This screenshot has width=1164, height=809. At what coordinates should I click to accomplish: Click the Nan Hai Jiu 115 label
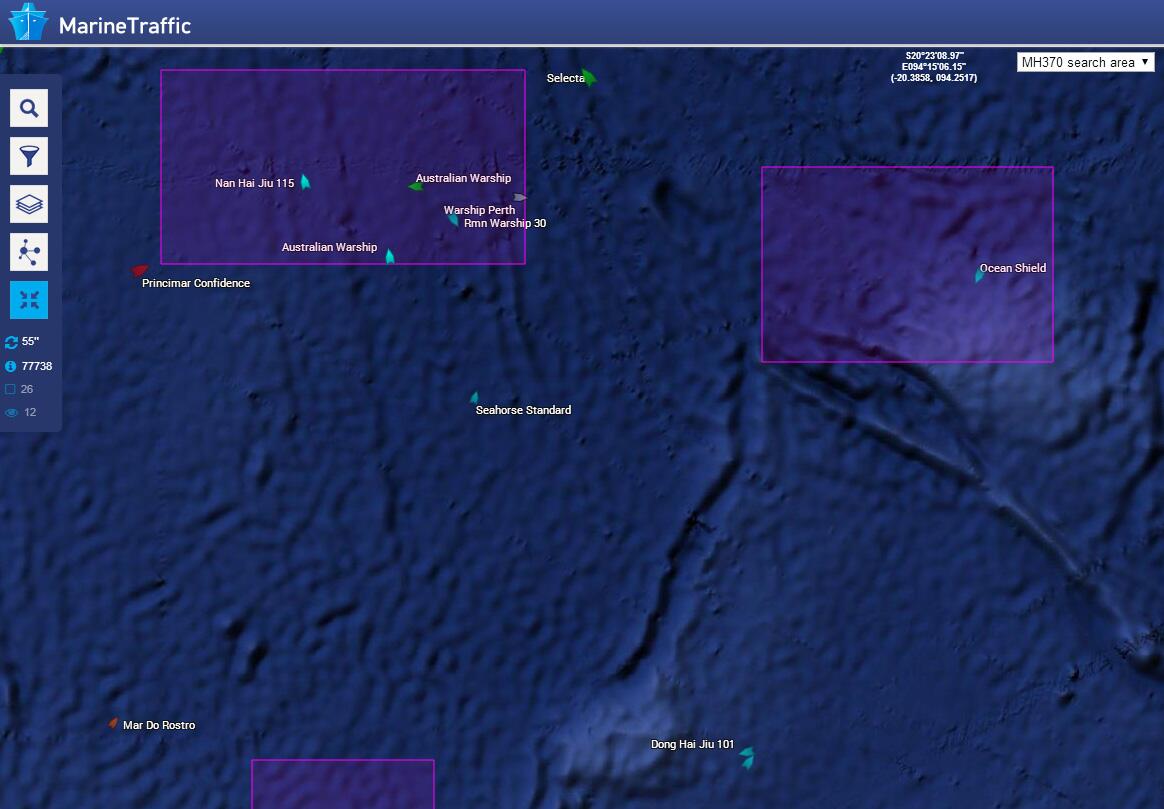pyautogui.click(x=255, y=183)
